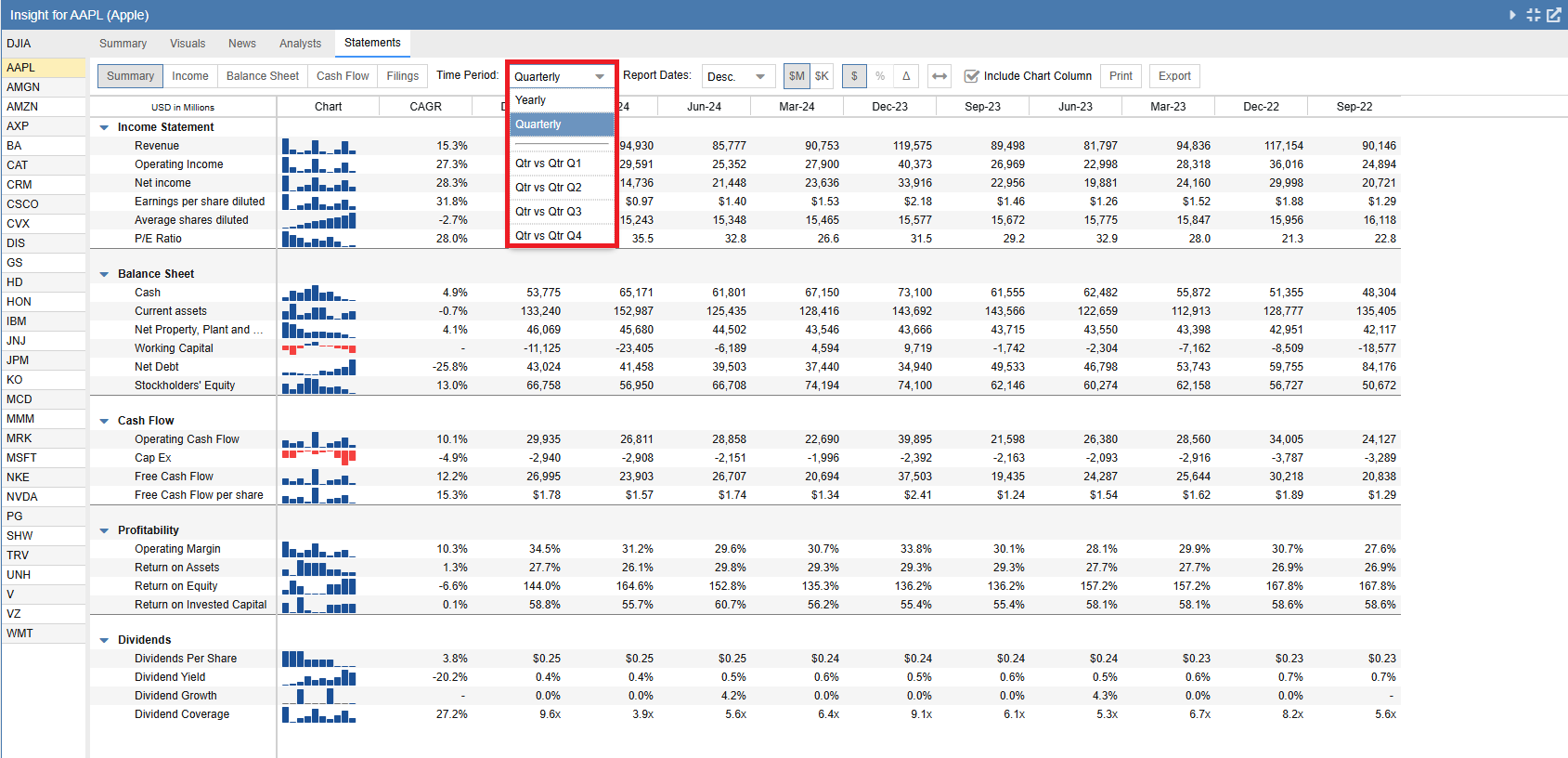Switch to the Summary top tab
The height and width of the screenshot is (758, 1568).
pos(123,44)
